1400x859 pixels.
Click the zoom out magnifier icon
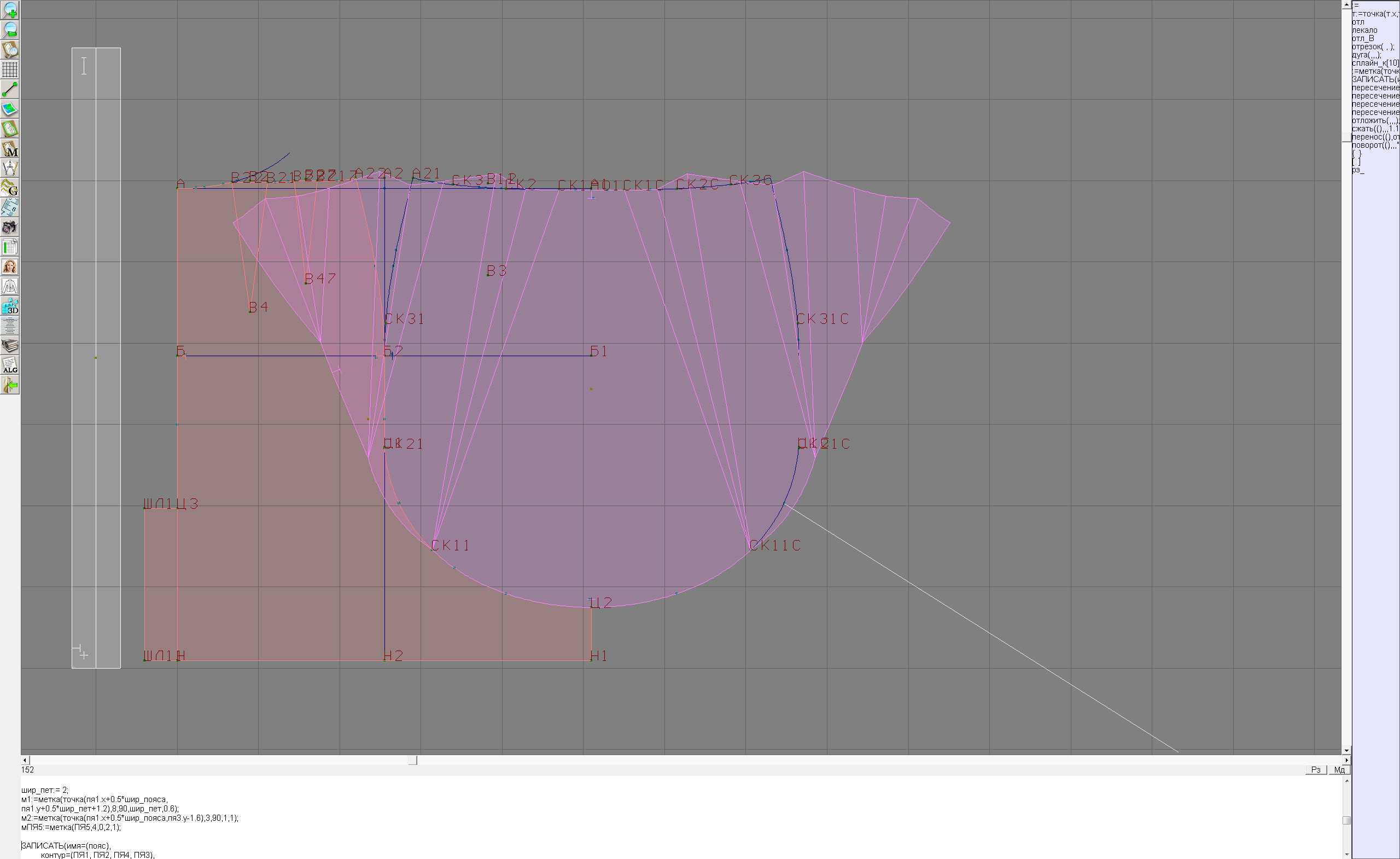[10, 30]
